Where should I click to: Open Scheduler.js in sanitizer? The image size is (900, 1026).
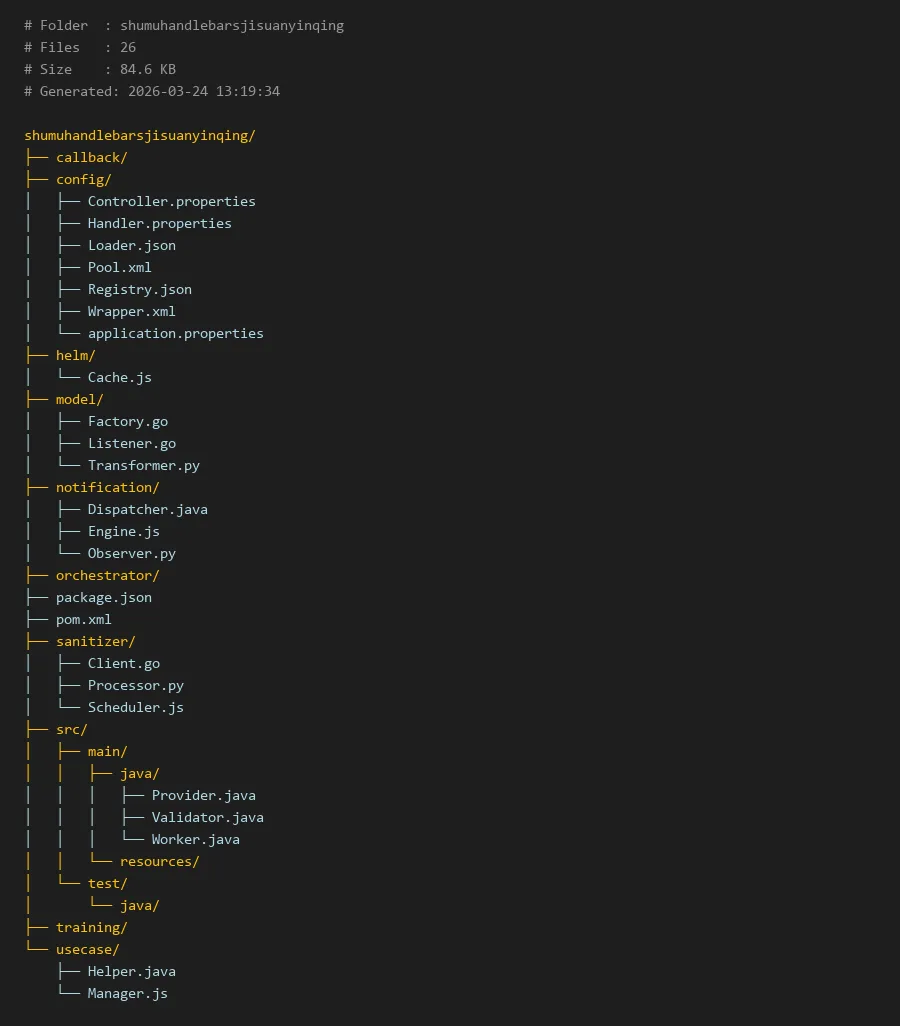pos(135,707)
